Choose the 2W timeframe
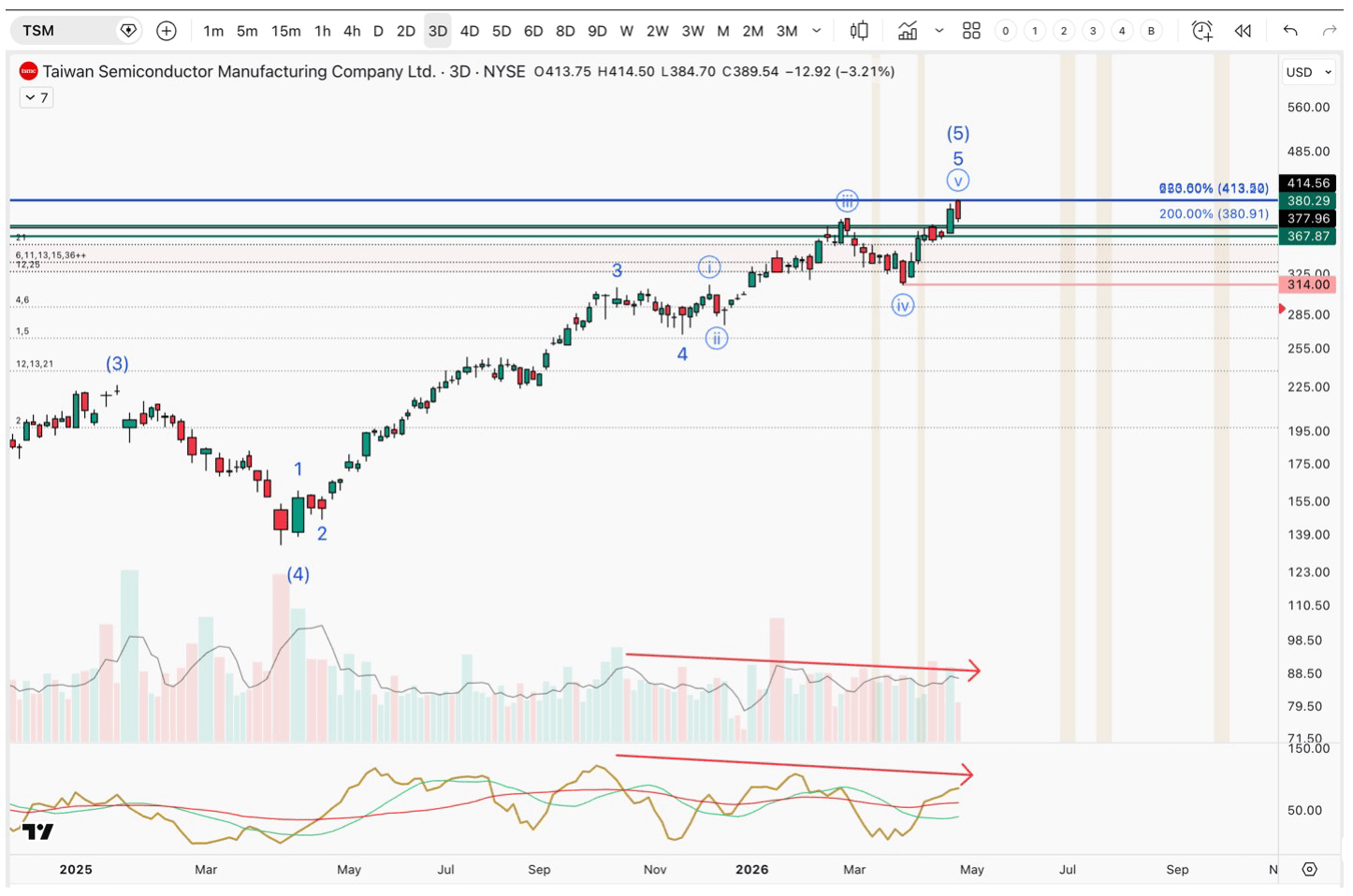Viewport: 1353px width, 896px height. pyautogui.click(x=658, y=31)
